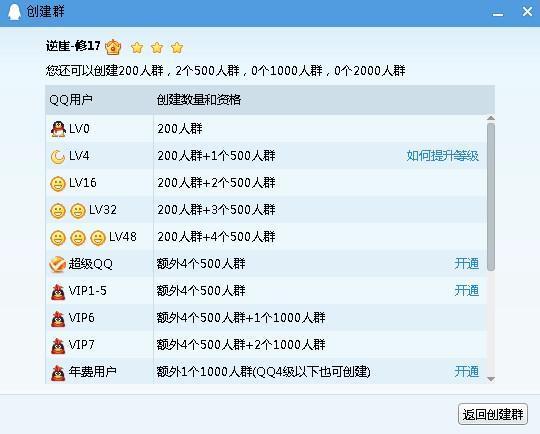Viewport: 540px width, 434px height.
Task: Click the second sun icon in LV32 row
Action: click(78, 211)
